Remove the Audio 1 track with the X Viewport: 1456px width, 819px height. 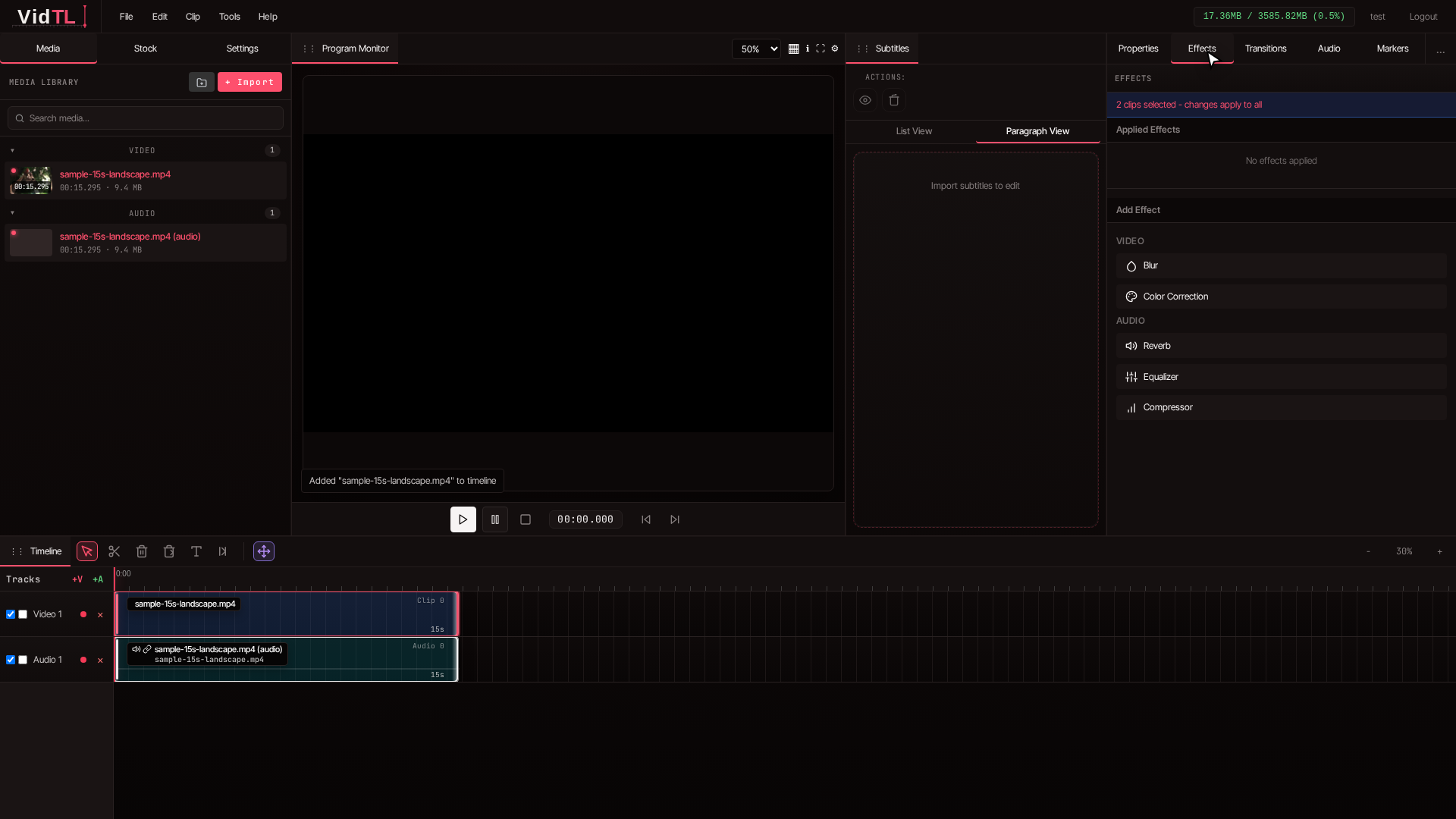click(100, 661)
